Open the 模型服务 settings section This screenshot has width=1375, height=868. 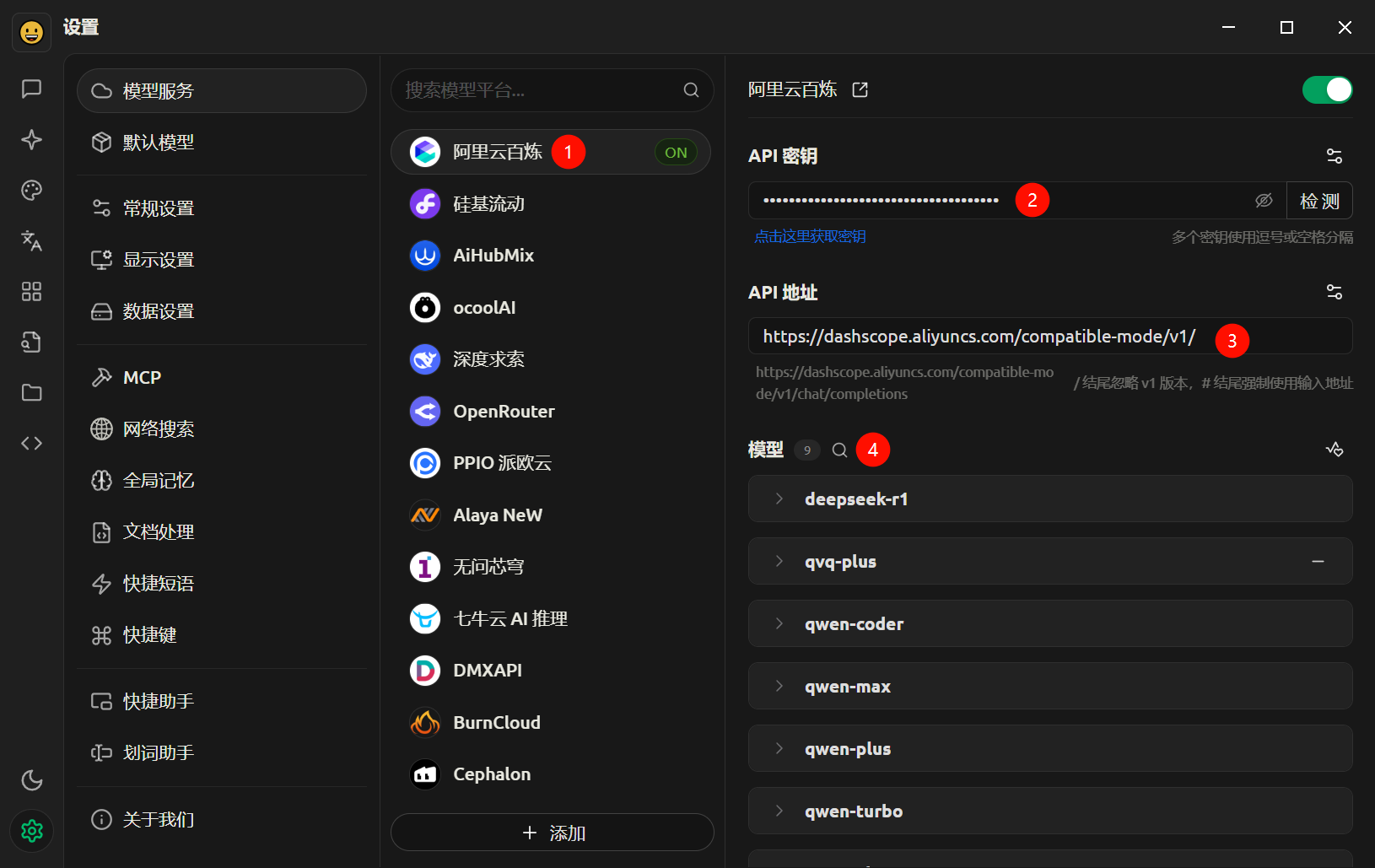point(222,90)
